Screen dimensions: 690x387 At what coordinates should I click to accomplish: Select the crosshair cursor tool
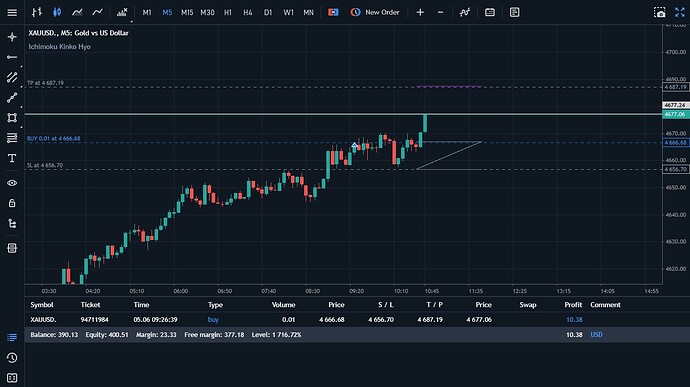pos(12,37)
